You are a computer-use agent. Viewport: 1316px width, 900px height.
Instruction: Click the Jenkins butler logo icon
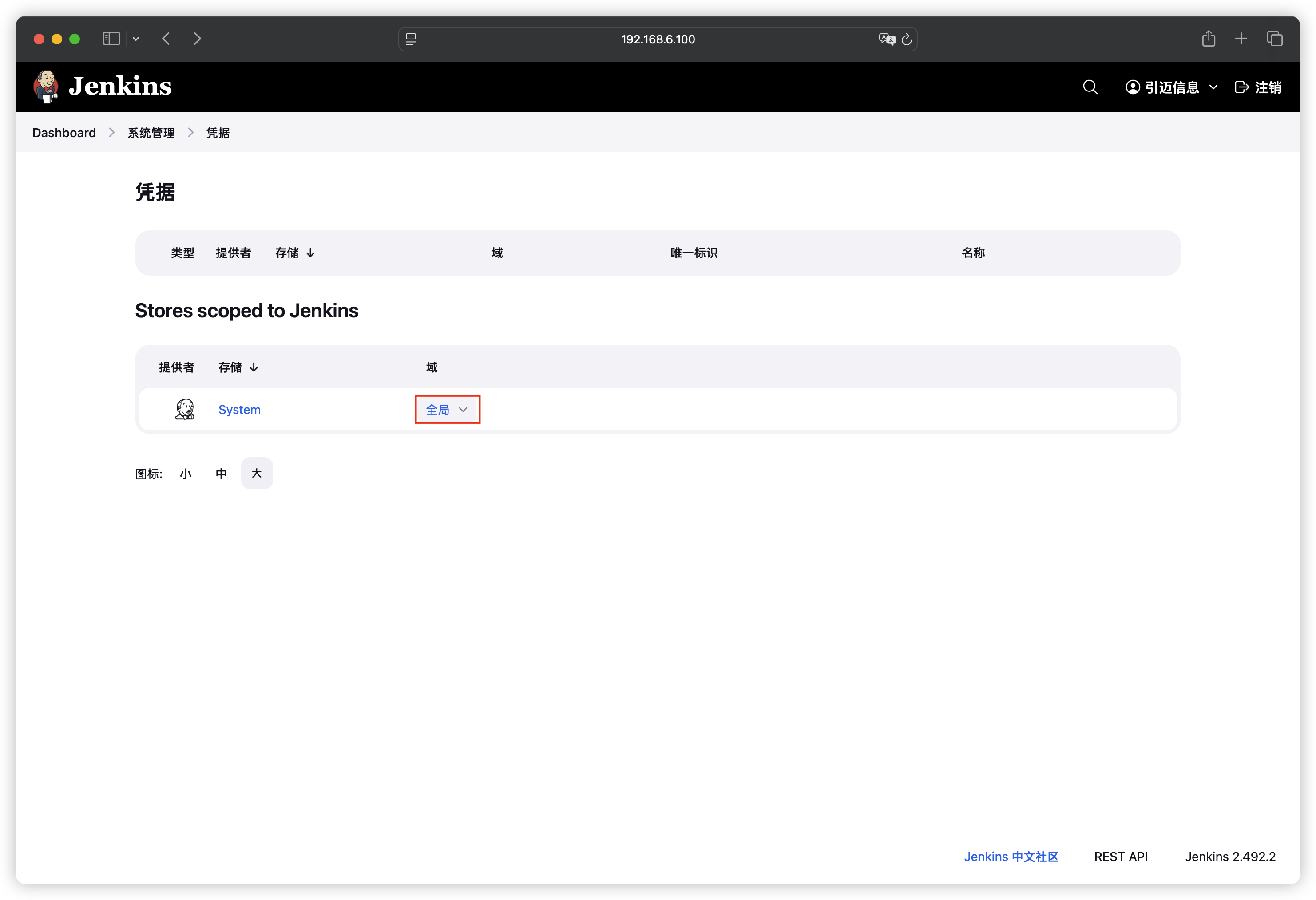(46, 87)
